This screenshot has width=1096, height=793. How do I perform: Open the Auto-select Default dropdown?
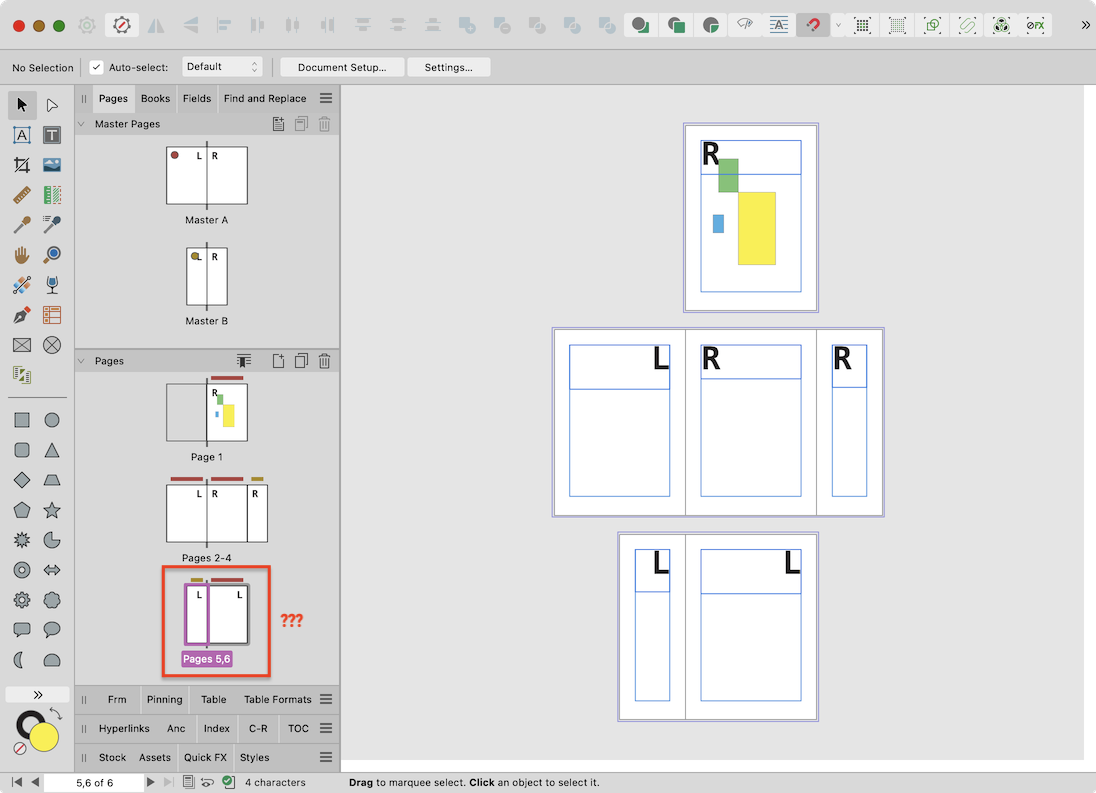[222, 67]
